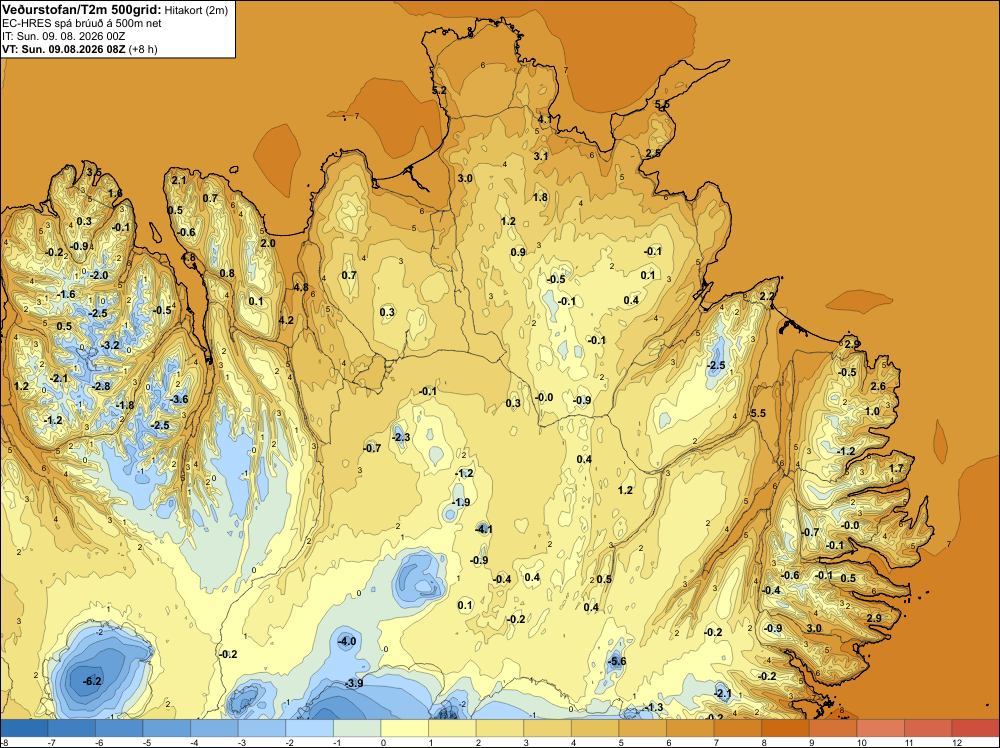Image resolution: width=1000 pixels, height=748 pixels.
Task: Click the -3.2 temperature value
Action: tap(110, 345)
